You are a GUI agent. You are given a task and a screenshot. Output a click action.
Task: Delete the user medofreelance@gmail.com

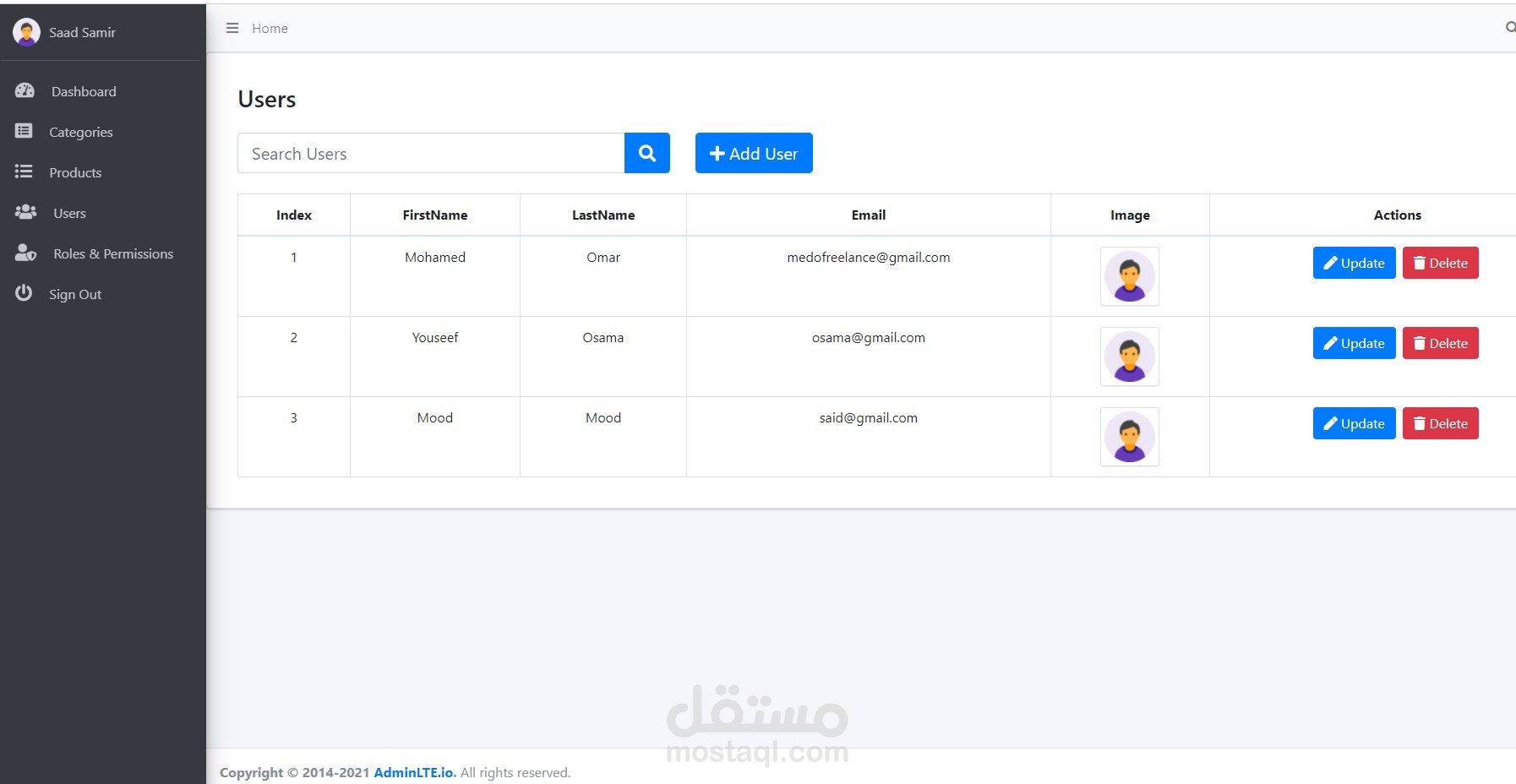(1440, 263)
